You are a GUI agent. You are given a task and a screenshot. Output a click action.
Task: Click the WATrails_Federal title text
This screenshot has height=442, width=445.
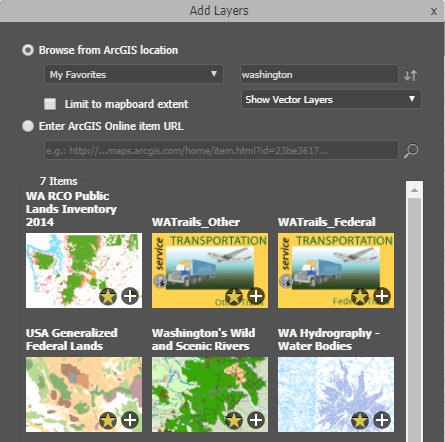coord(327,222)
